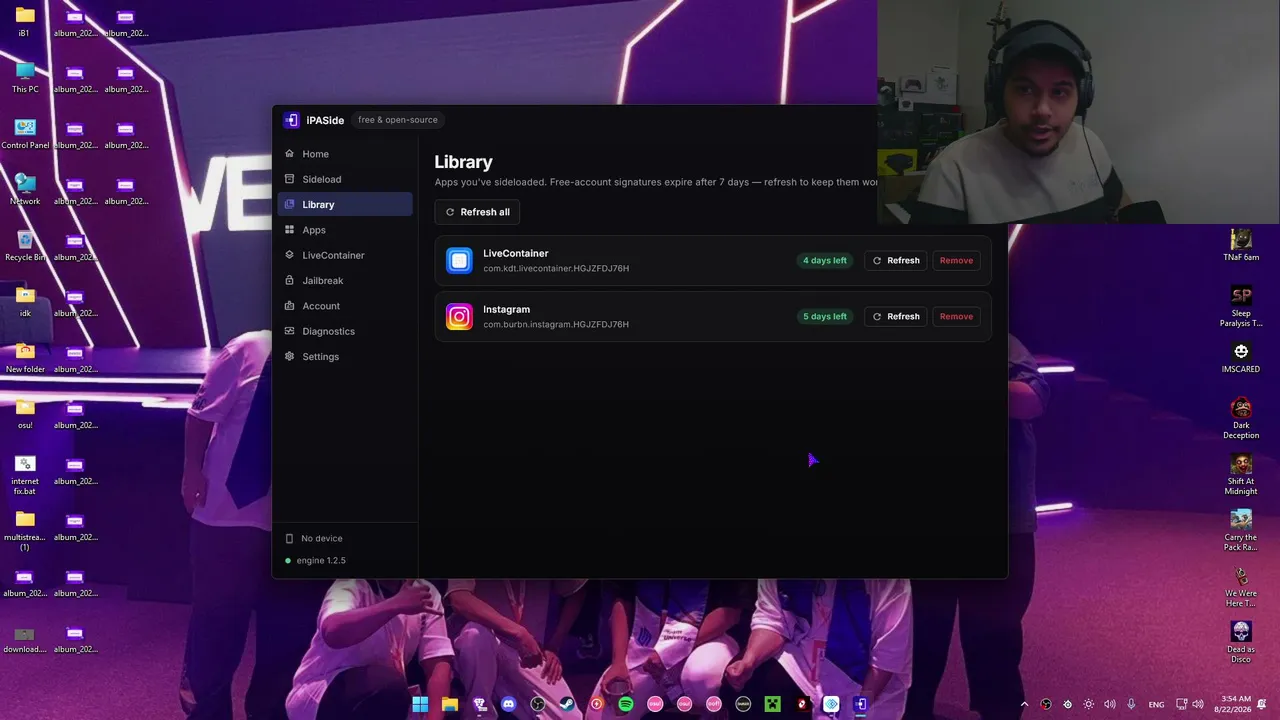This screenshot has height=720, width=1280.
Task: Open Settings in the iPASide sidebar
Action: [x=344, y=356]
